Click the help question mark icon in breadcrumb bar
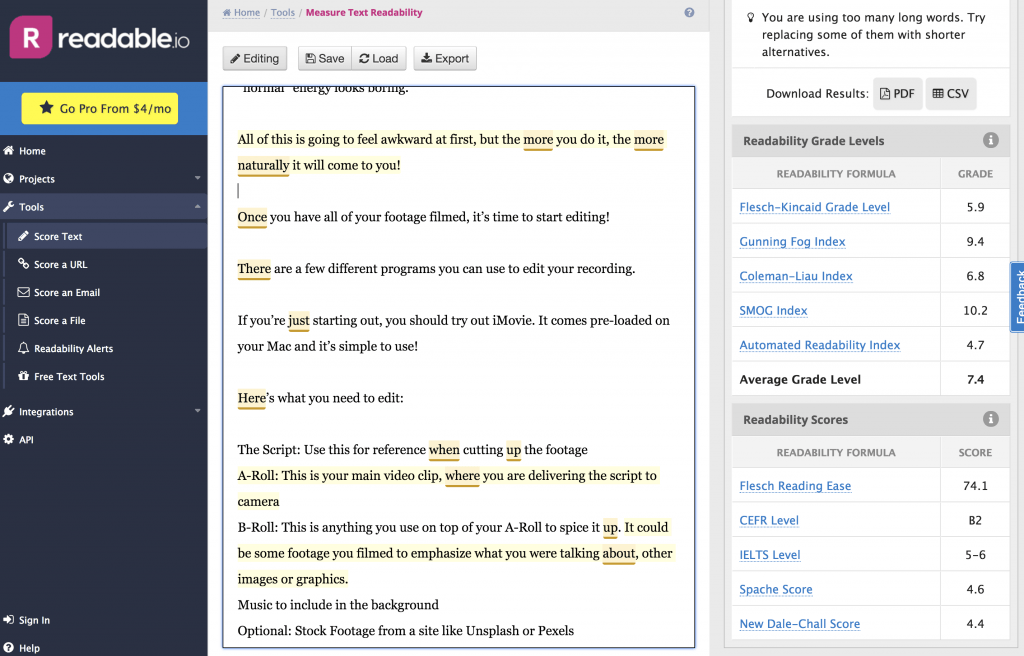The width and height of the screenshot is (1024, 656). click(689, 12)
